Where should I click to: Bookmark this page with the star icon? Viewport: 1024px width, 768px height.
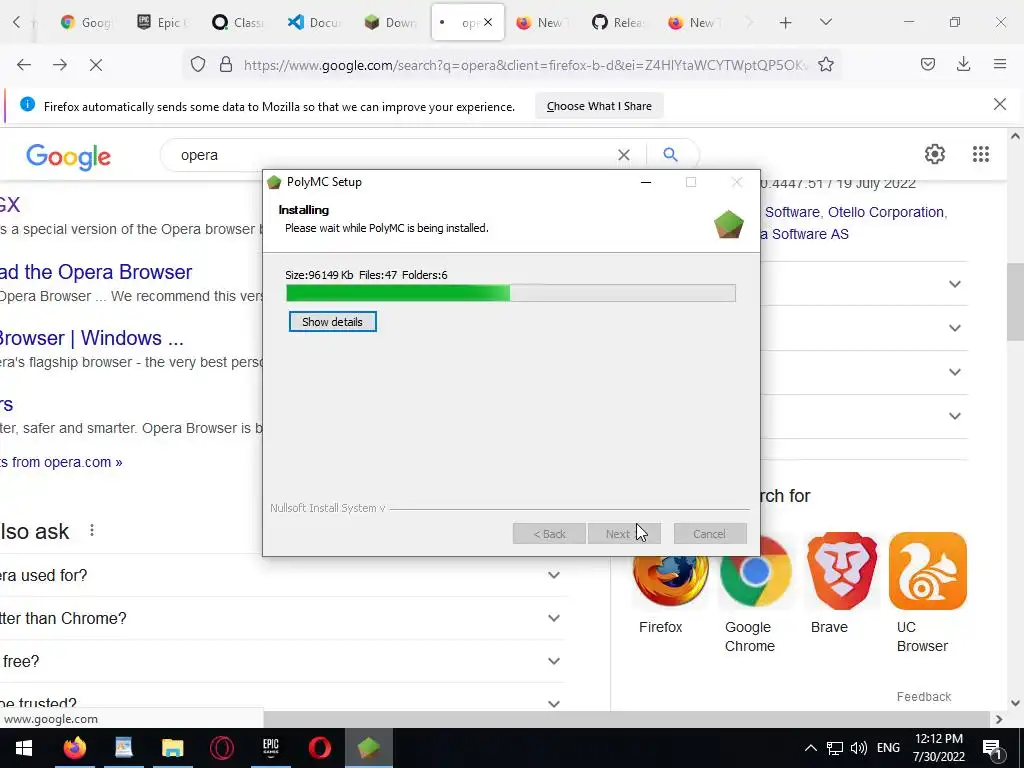(826, 64)
